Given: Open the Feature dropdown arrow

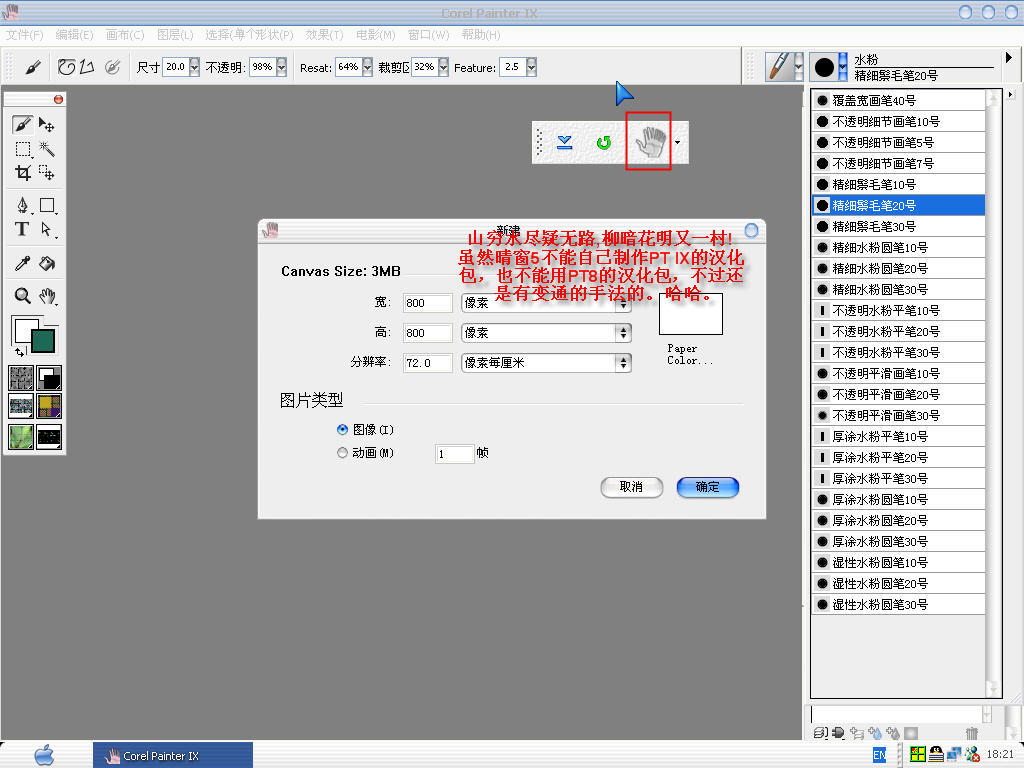Looking at the screenshot, I should (x=531, y=67).
